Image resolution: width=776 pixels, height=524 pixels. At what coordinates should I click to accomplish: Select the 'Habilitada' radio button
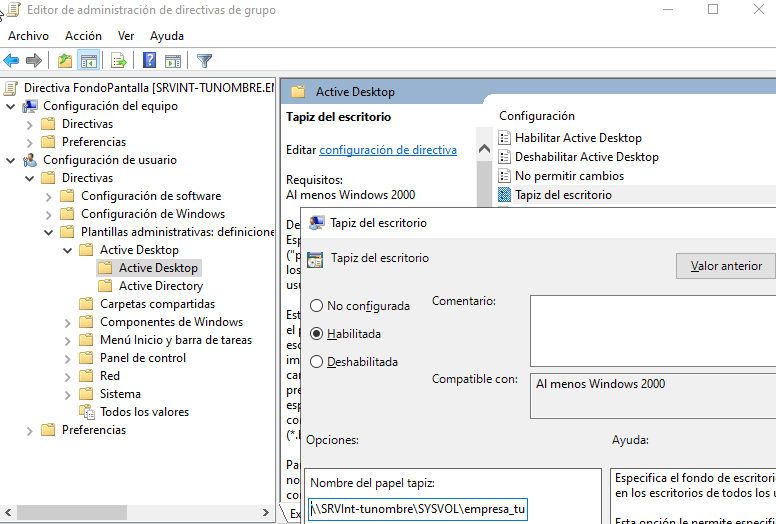click(x=317, y=334)
